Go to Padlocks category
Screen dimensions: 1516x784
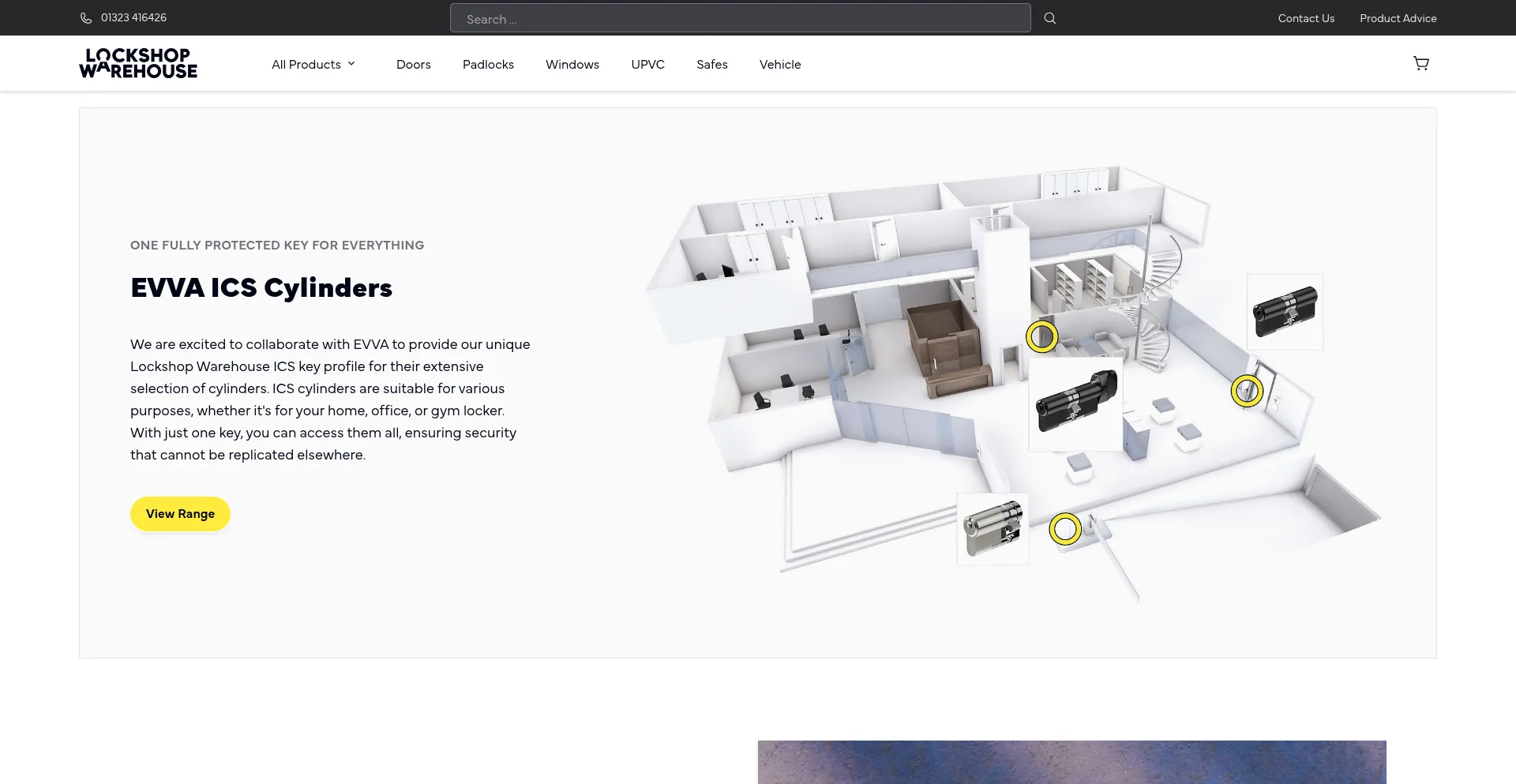tap(488, 65)
